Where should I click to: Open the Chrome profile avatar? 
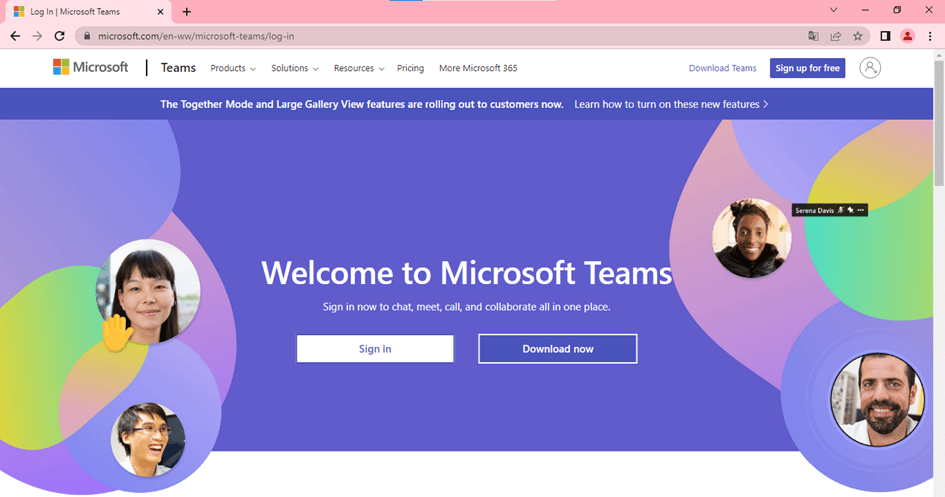pyautogui.click(x=908, y=36)
